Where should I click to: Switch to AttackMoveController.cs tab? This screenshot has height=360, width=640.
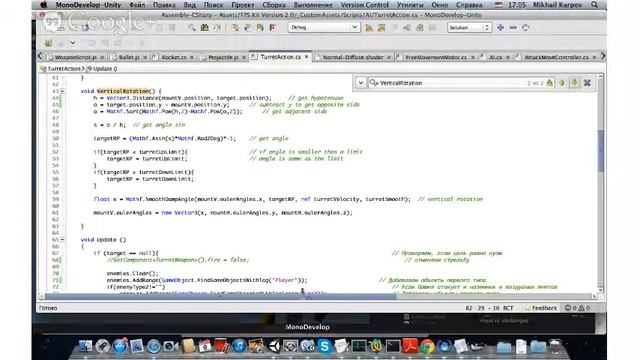(x=556, y=57)
